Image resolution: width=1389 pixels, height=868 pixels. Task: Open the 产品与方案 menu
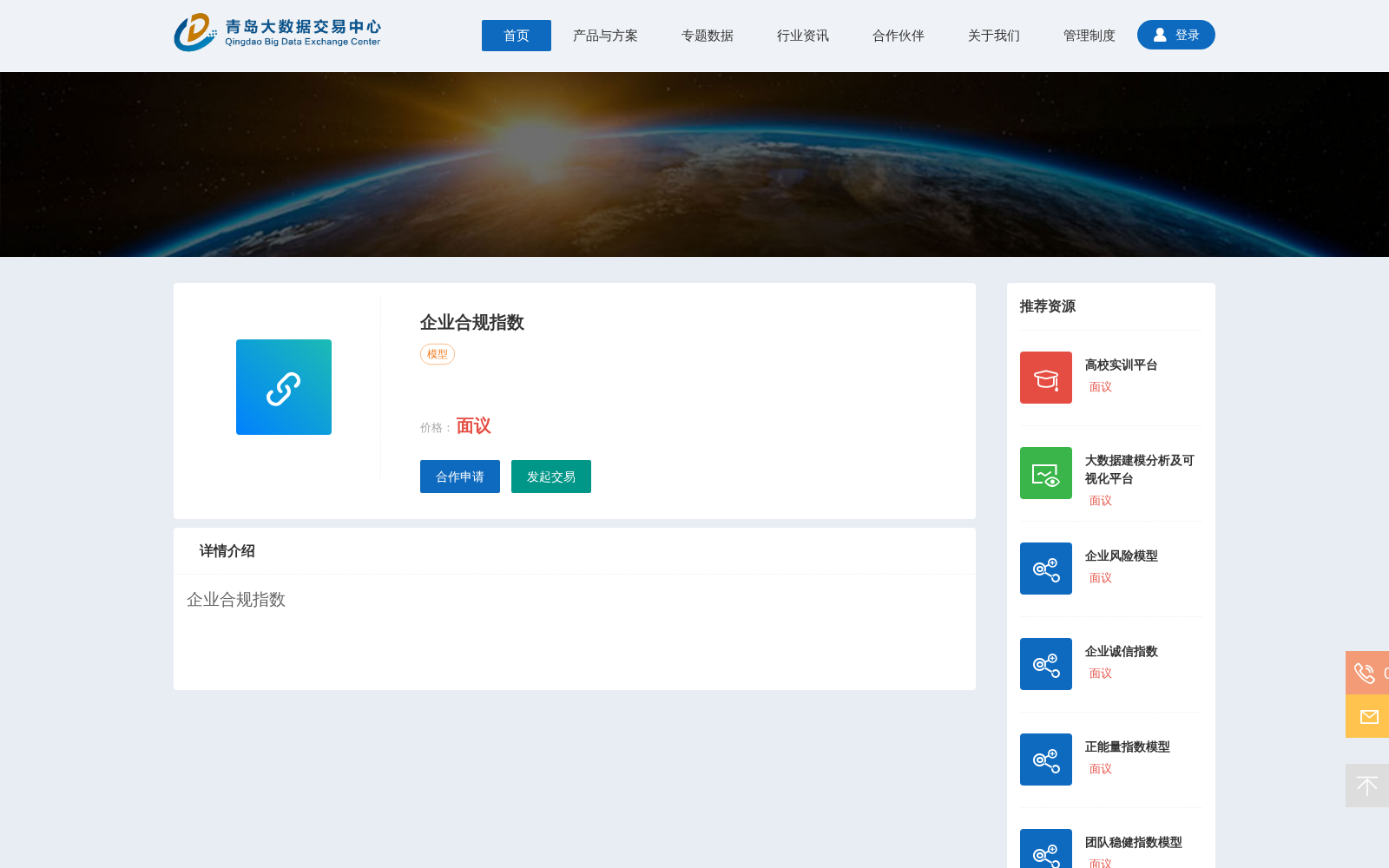[605, 36]
